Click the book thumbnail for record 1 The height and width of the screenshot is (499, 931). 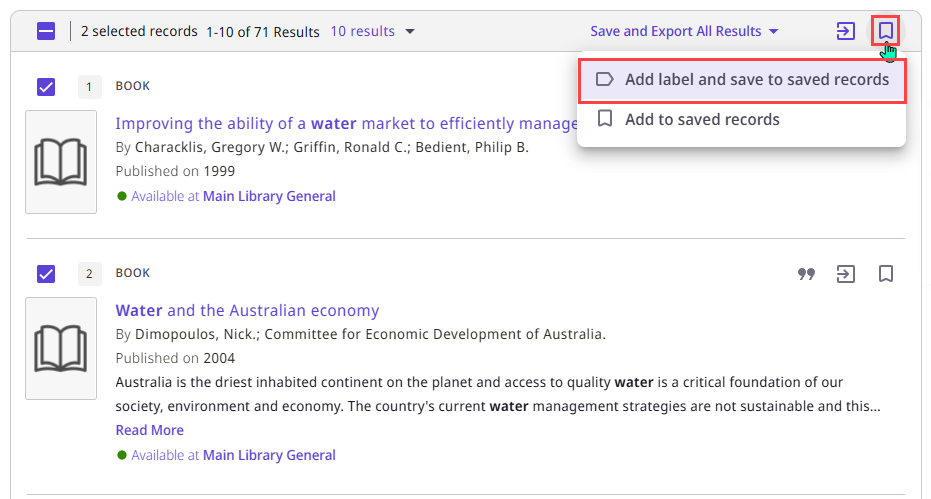click(61, 162)
